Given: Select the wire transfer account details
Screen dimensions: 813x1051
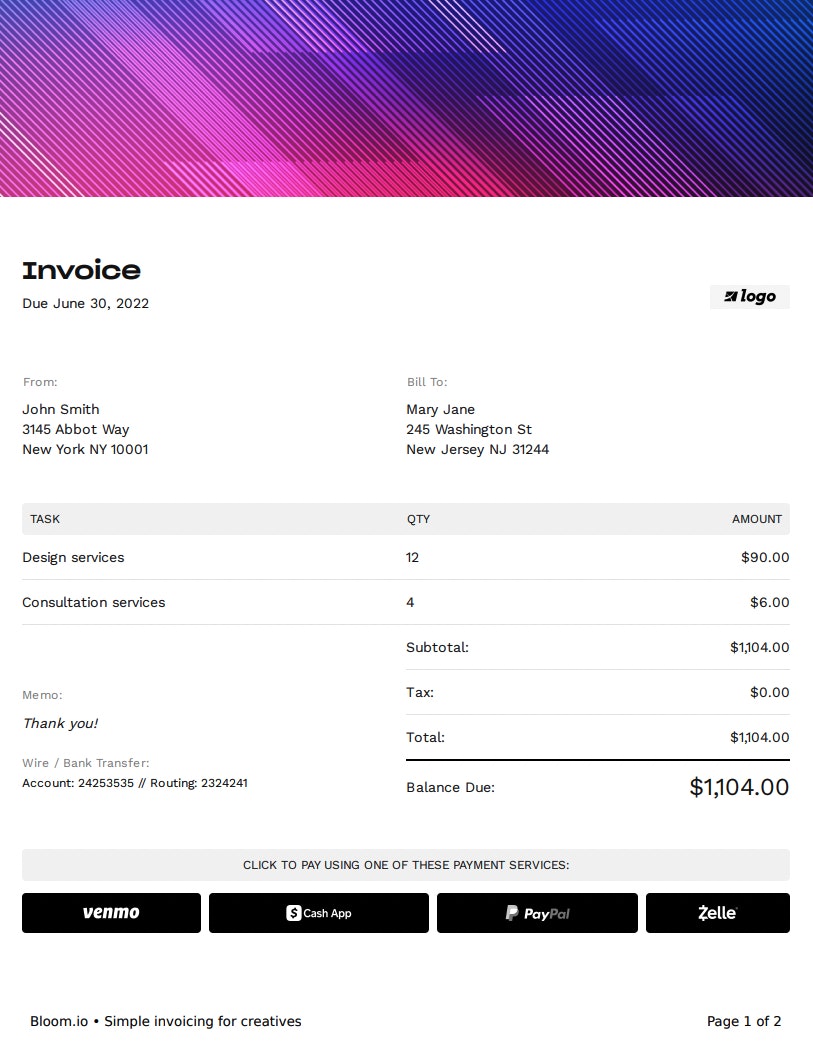Looking at the screenshot, I should click(134, 783).
